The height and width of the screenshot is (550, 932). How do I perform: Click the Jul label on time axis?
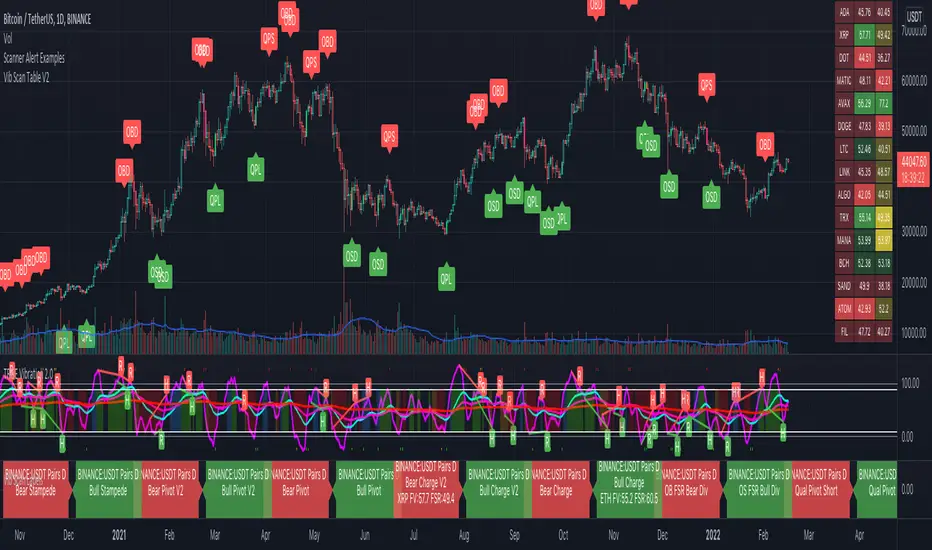coord(414,535)
